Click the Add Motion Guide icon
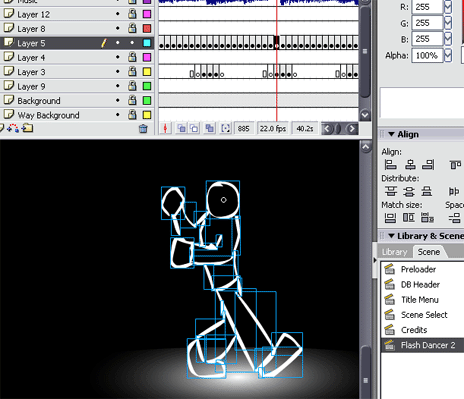 pos(13,128)
